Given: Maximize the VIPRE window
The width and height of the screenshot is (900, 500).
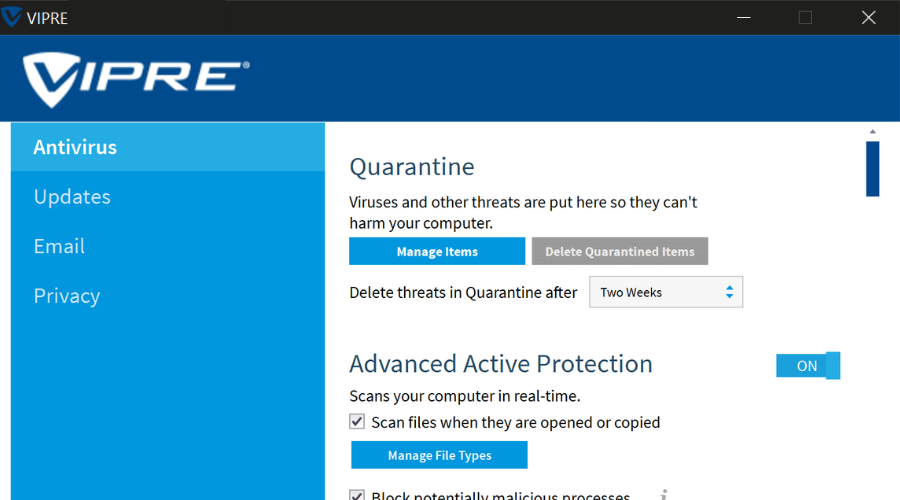Looking at the screenshot, I should tap(805, 17).
